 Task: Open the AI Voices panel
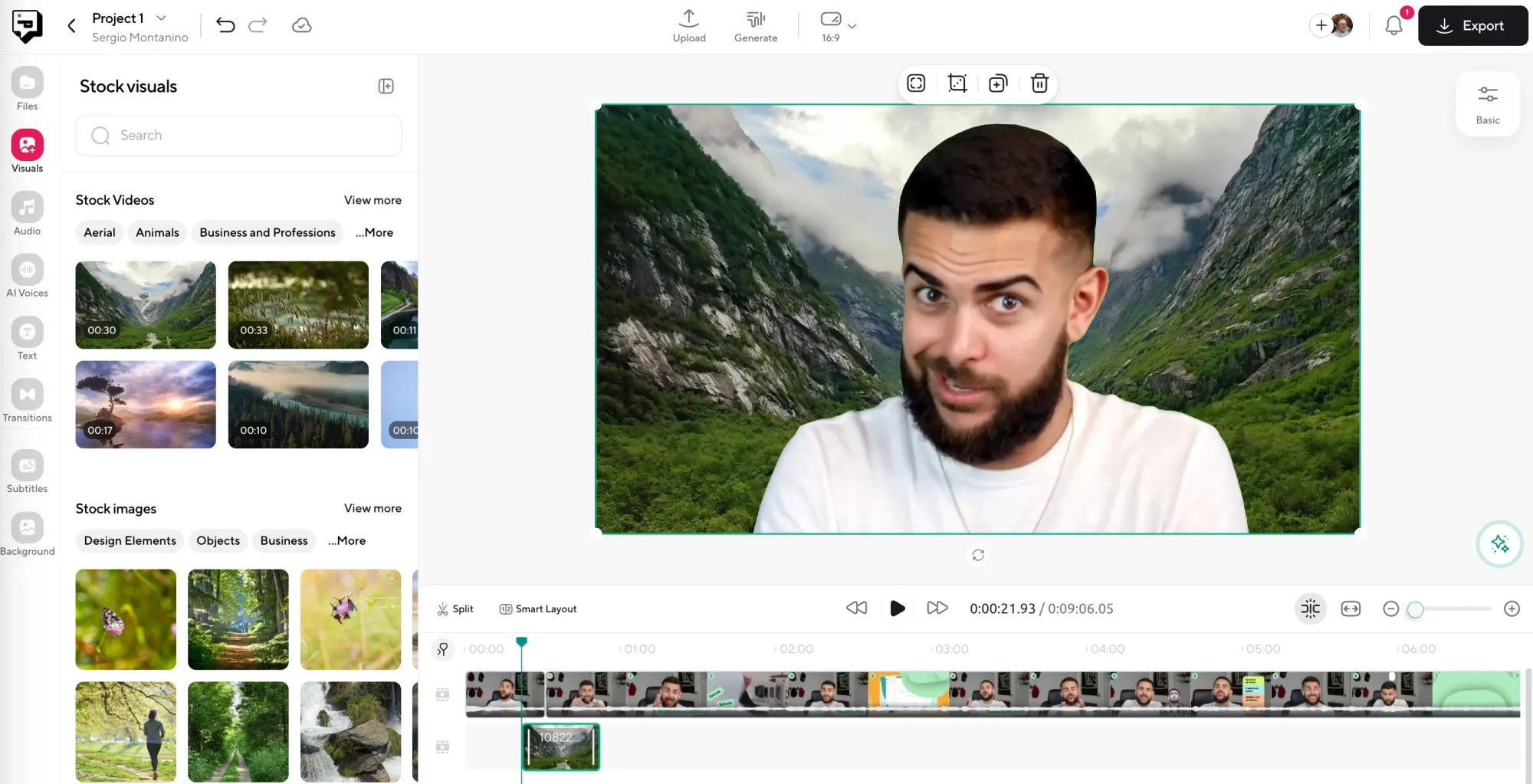[27, 276]
